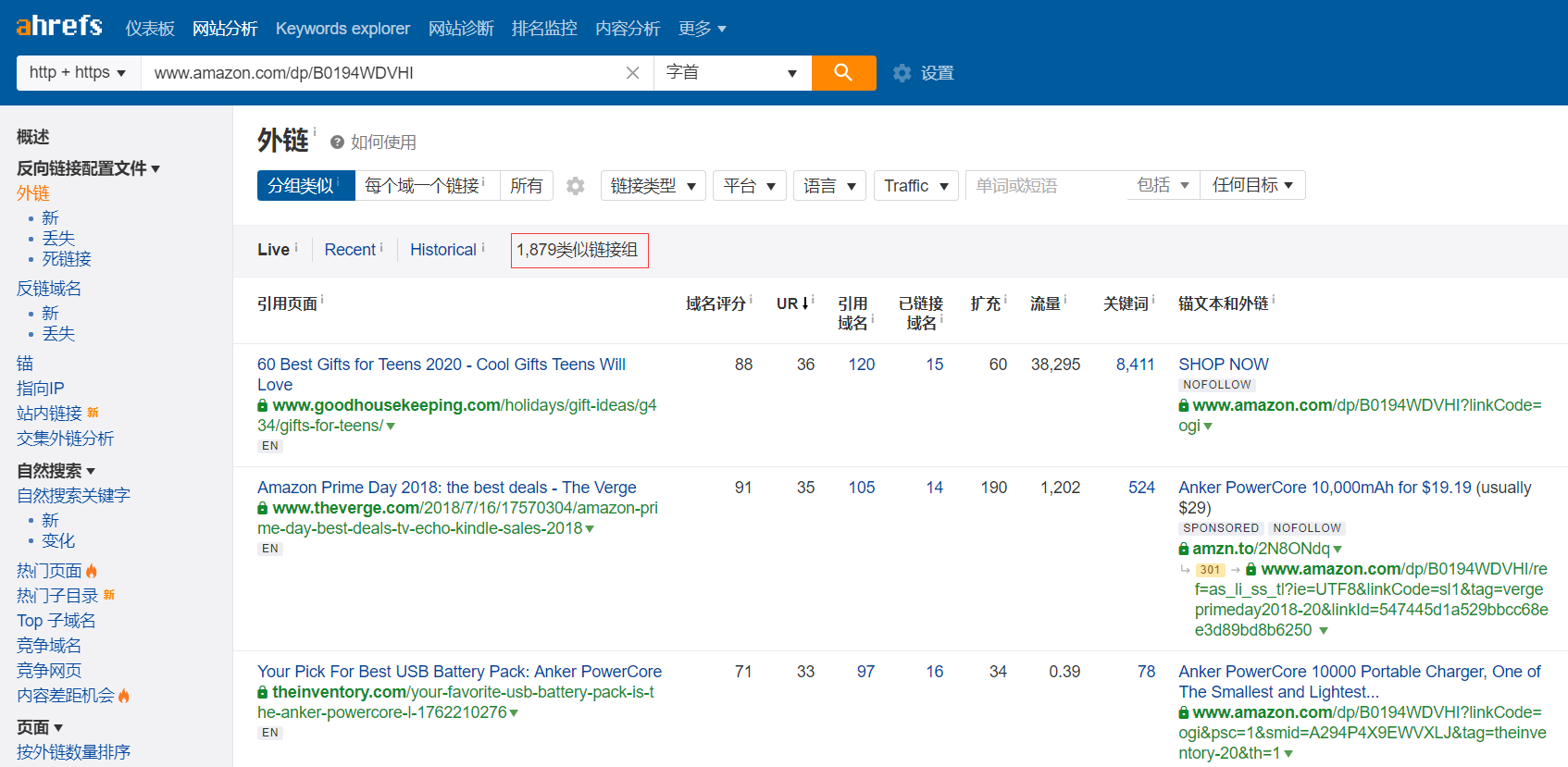Open the http + https protocol dropdown
The width and height of the screenshot is (1568, 767).
click(x=79, y=72)
